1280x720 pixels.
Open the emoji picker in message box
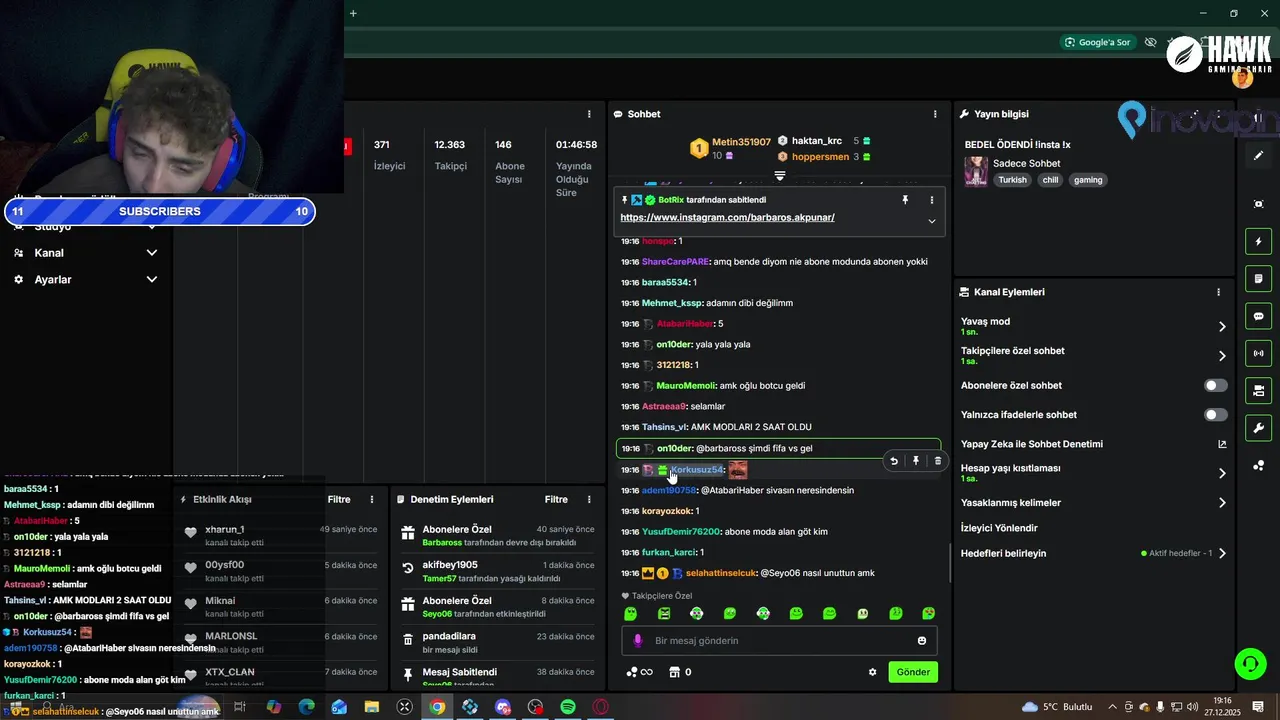coord(922,641)
